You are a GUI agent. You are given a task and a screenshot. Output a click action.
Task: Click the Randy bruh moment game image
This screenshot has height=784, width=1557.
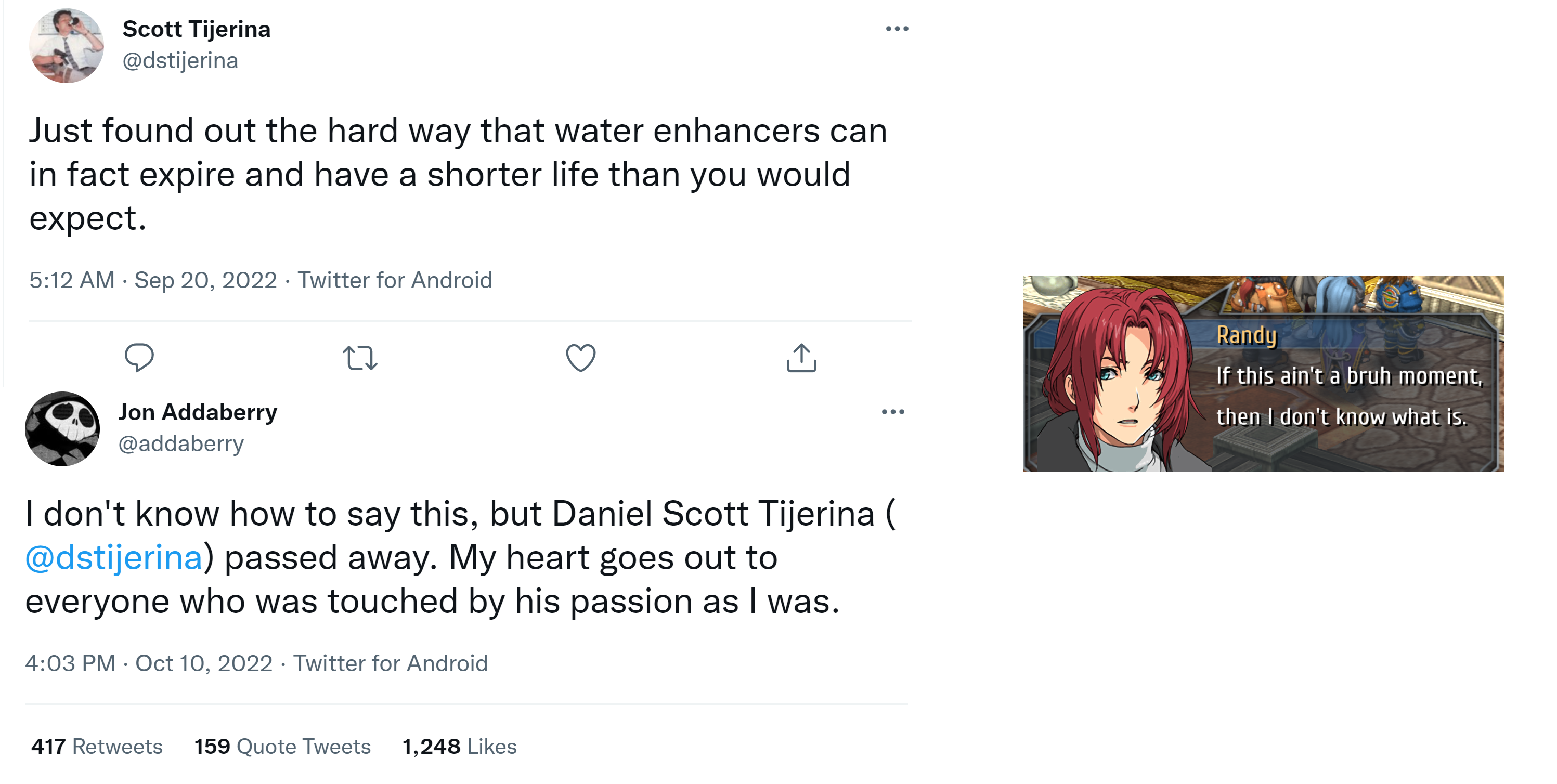point(1263,374)
